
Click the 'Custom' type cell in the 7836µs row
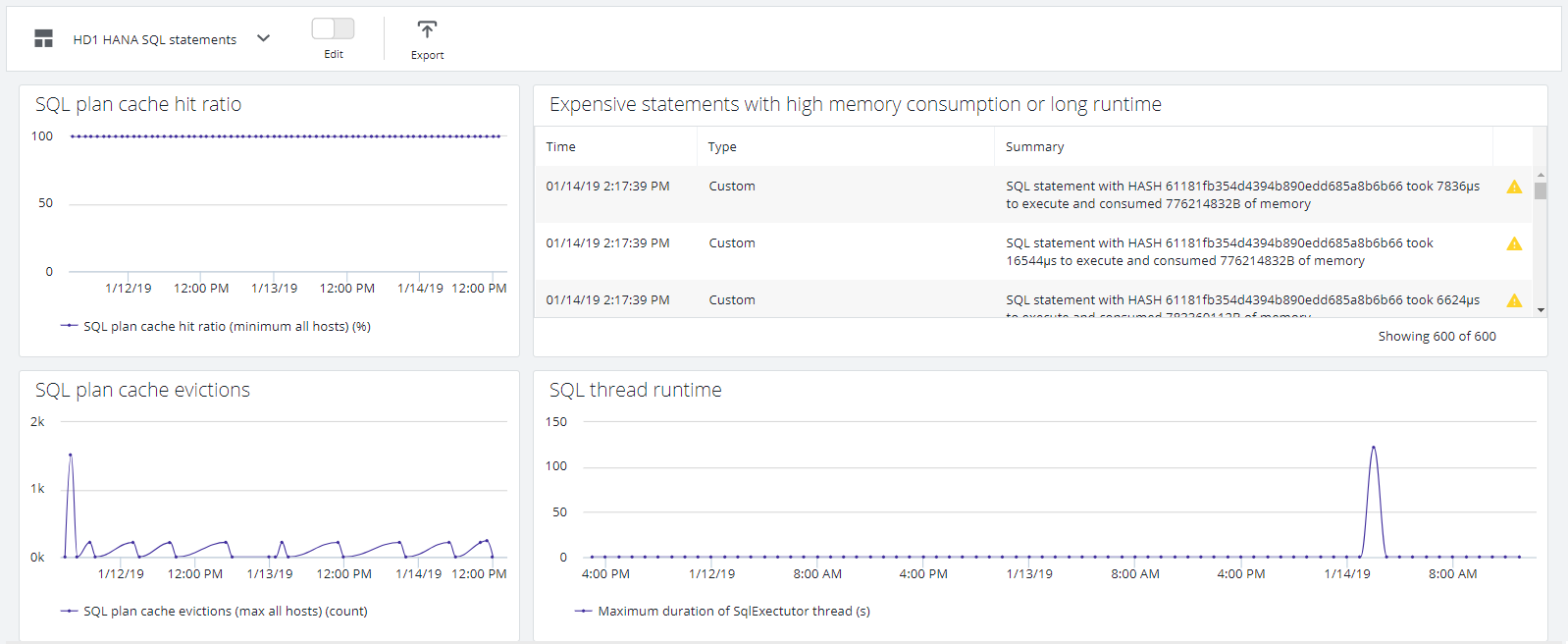tap(732, 186)
